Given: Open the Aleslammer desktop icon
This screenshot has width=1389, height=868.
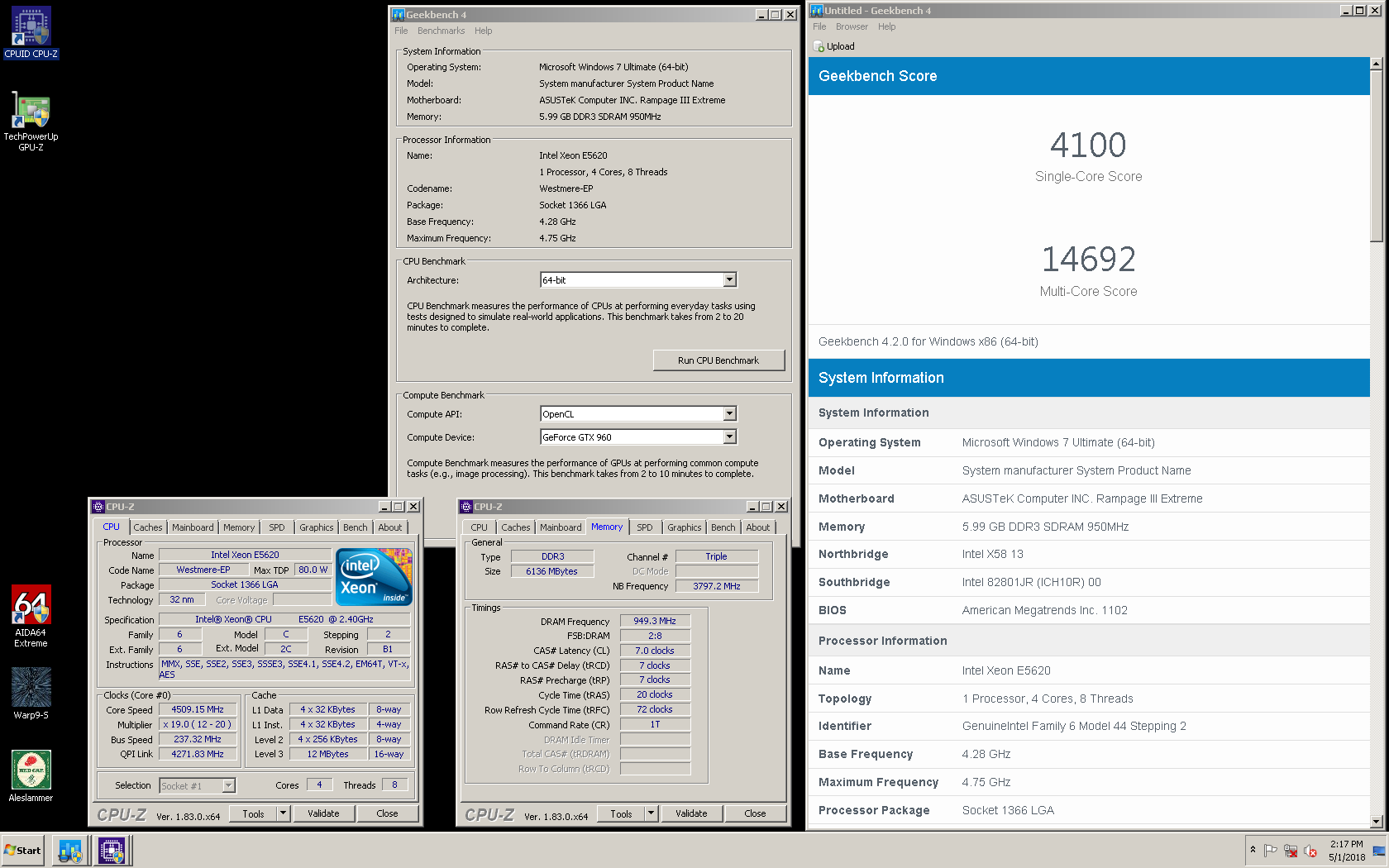Looking at the screenshot, I should (x=31, y=776).
